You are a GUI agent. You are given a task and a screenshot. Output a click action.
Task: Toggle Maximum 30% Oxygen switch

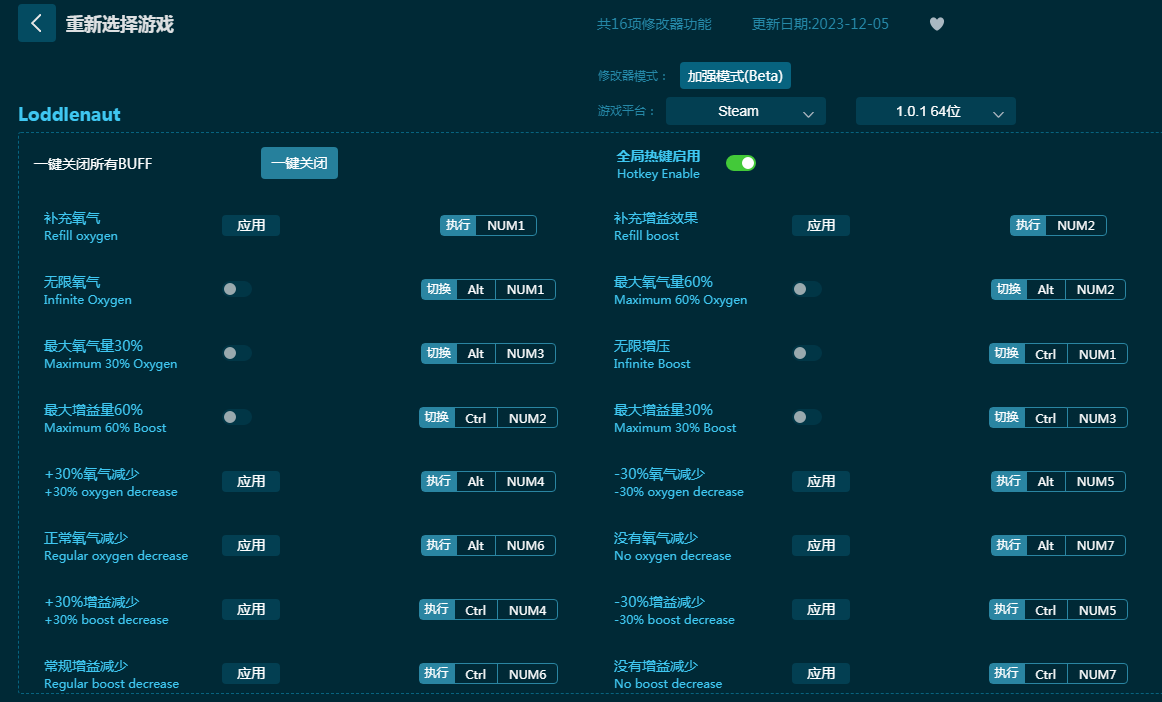(x=236, y=353)
